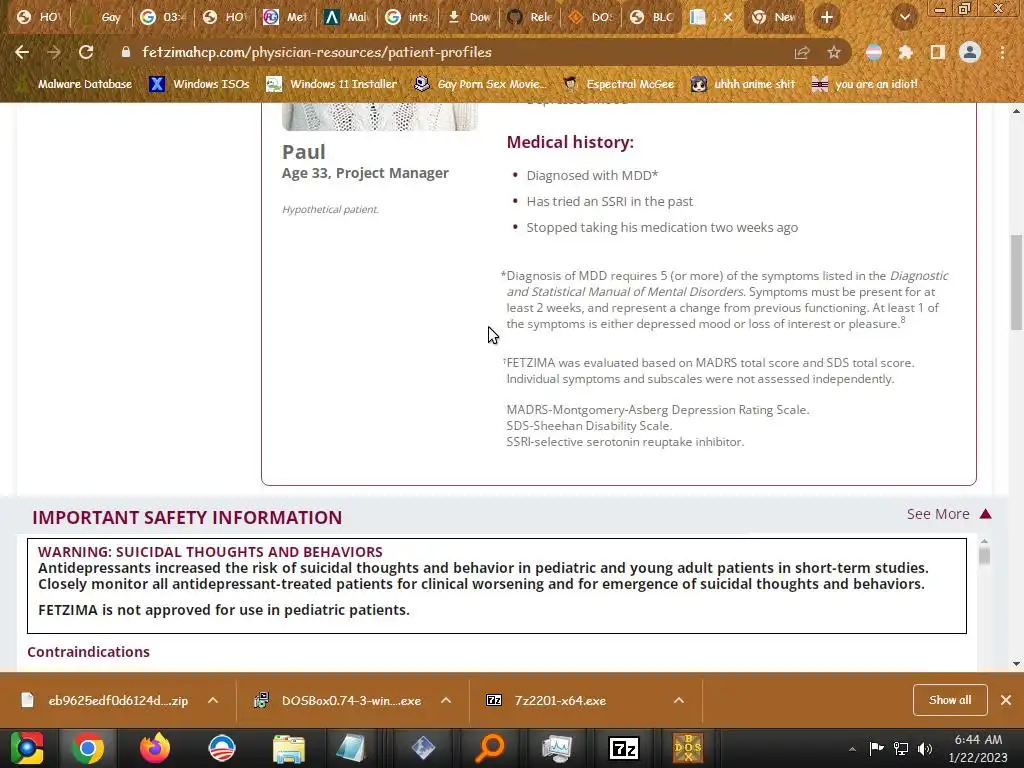
Task: Click the safety information box scrollbar
Action: 984,555
